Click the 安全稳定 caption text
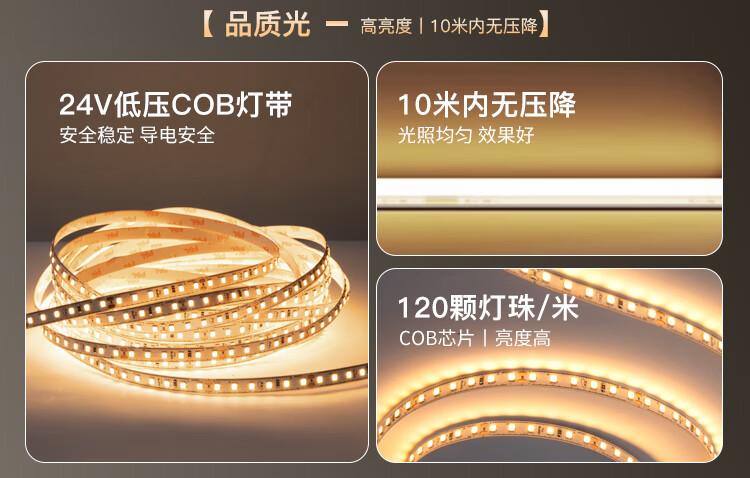750x478 pixels. (x=96, y=135)
